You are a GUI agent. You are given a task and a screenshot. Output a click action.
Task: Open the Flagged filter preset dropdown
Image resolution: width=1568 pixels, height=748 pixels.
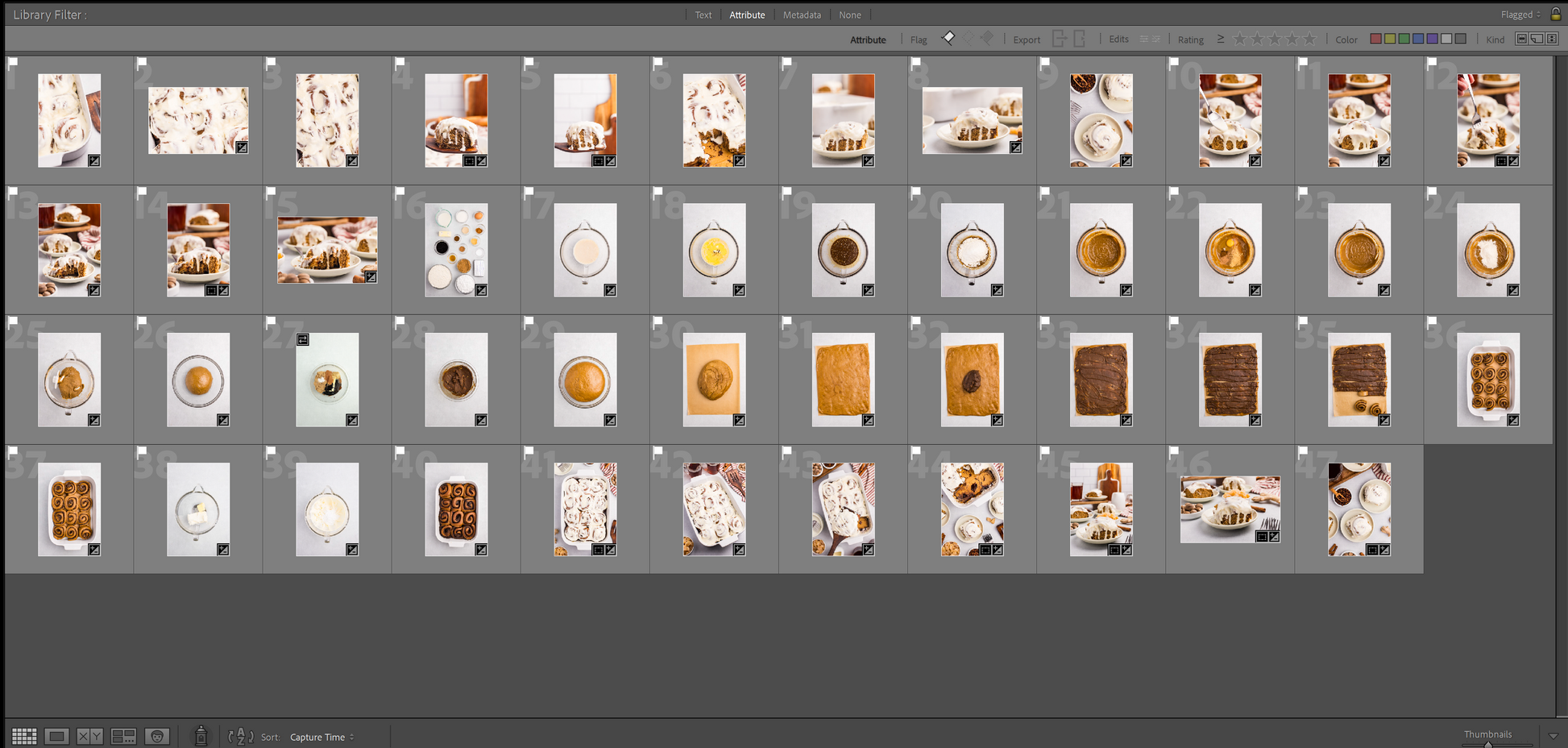1520,15
